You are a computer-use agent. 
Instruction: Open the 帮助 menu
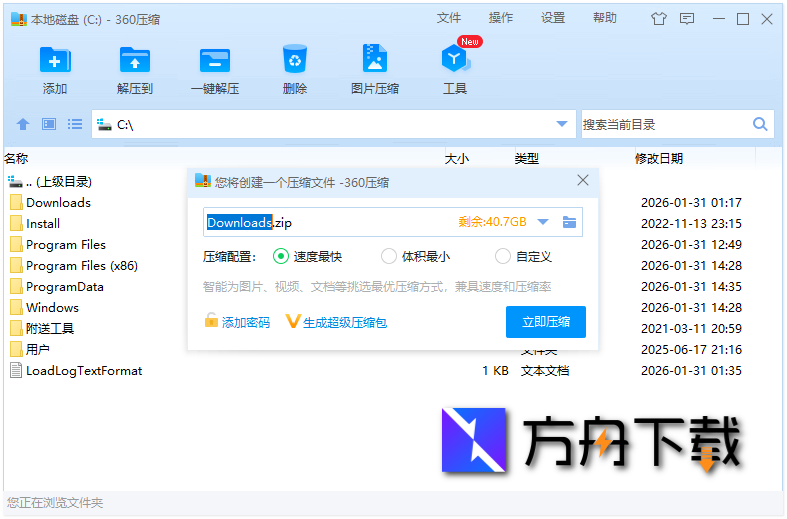[604, 18]
